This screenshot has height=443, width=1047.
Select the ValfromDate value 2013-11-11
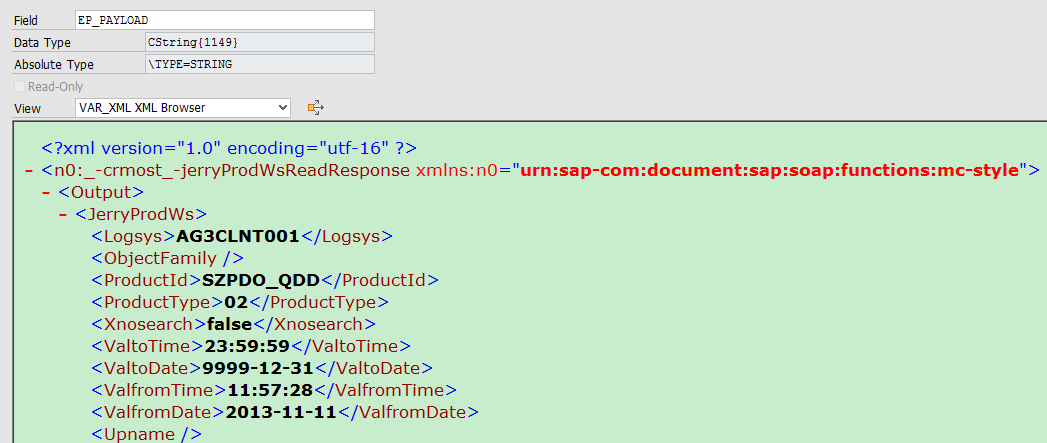pyautogui.click(x=281, y=413)
